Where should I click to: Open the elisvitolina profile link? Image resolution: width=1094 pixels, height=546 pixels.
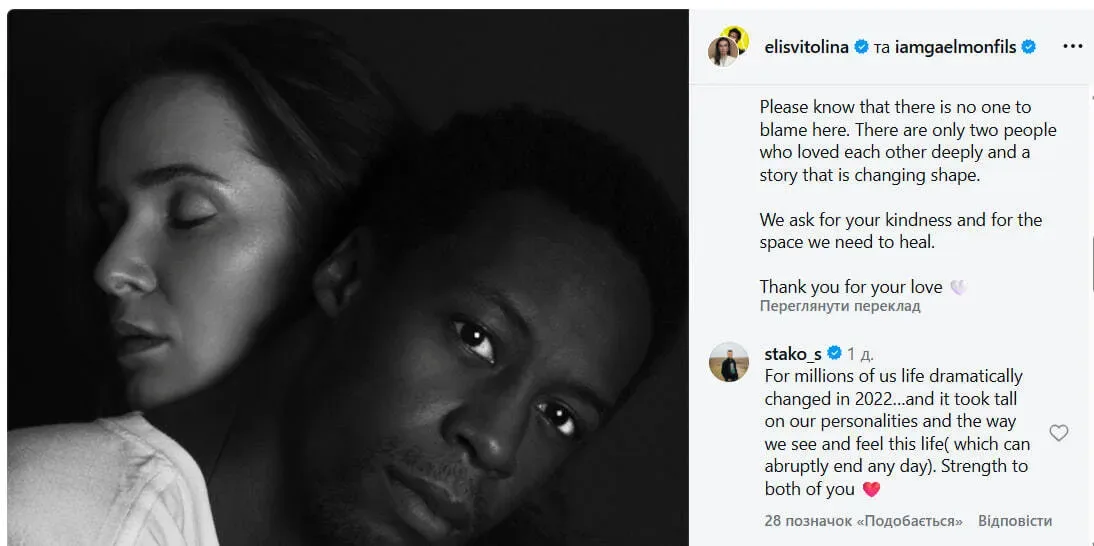point(804,47)
